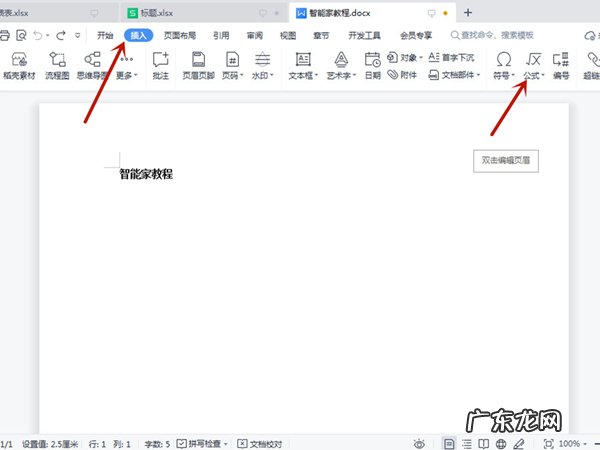Open 页眉页脚 header and footer
Viewport: 600px width, 450px height.
[x=198, y=66]
